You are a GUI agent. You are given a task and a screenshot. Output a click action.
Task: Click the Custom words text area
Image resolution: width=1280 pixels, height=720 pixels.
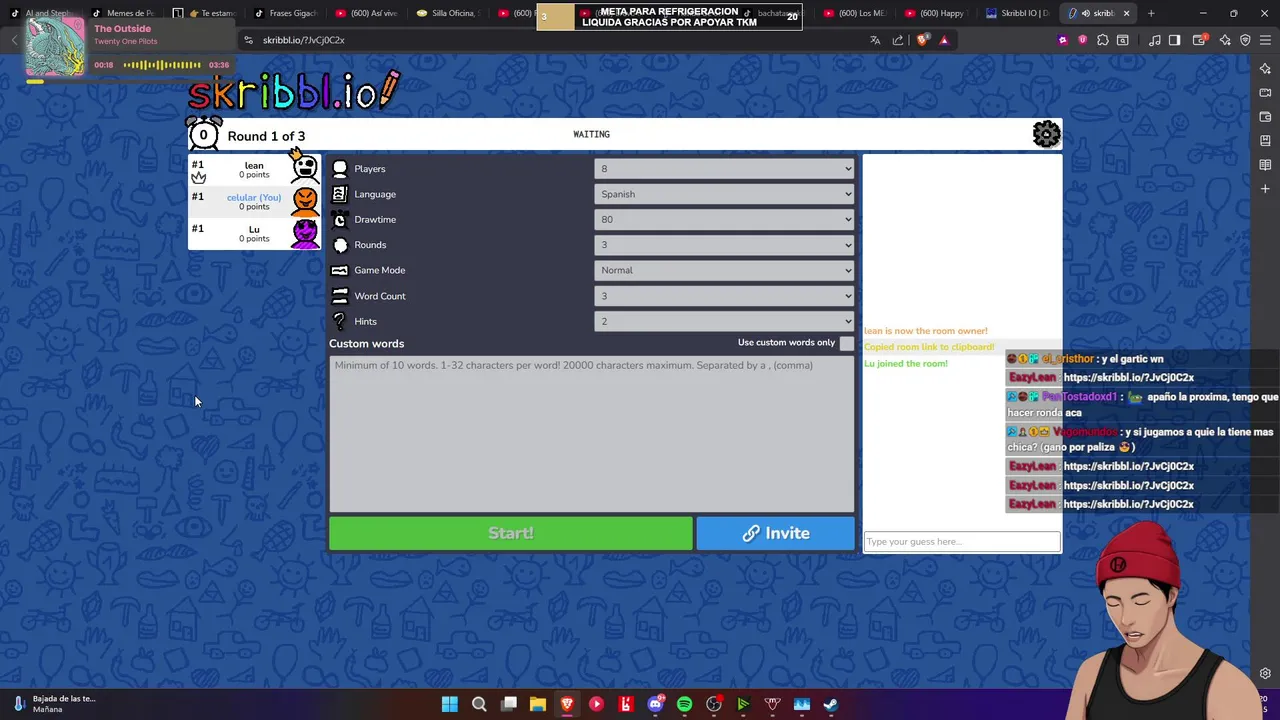591,433
